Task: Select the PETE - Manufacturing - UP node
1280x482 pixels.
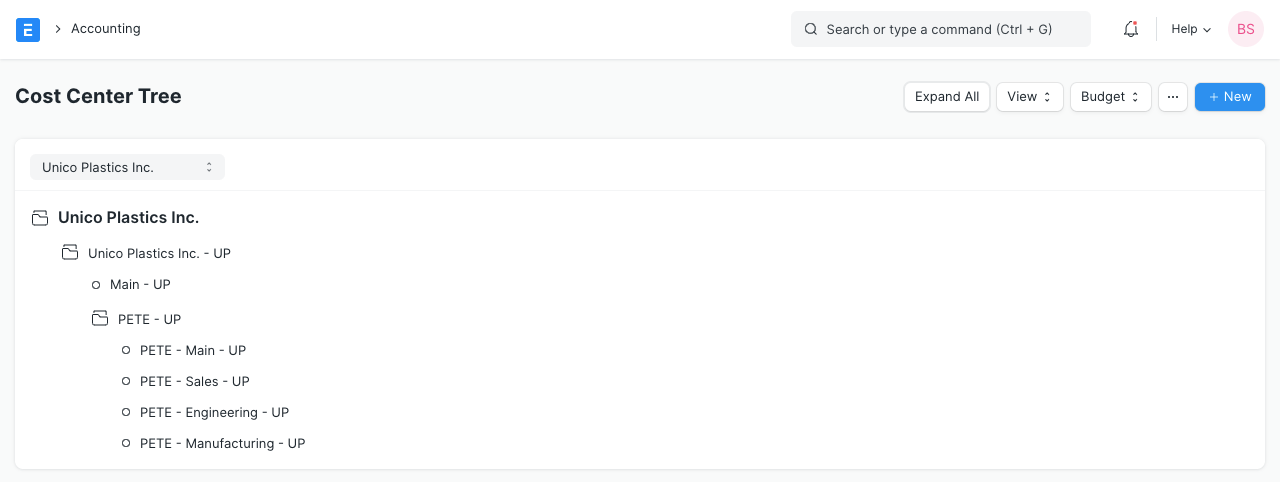Action: pyautogui.click(x=222, y=444)
